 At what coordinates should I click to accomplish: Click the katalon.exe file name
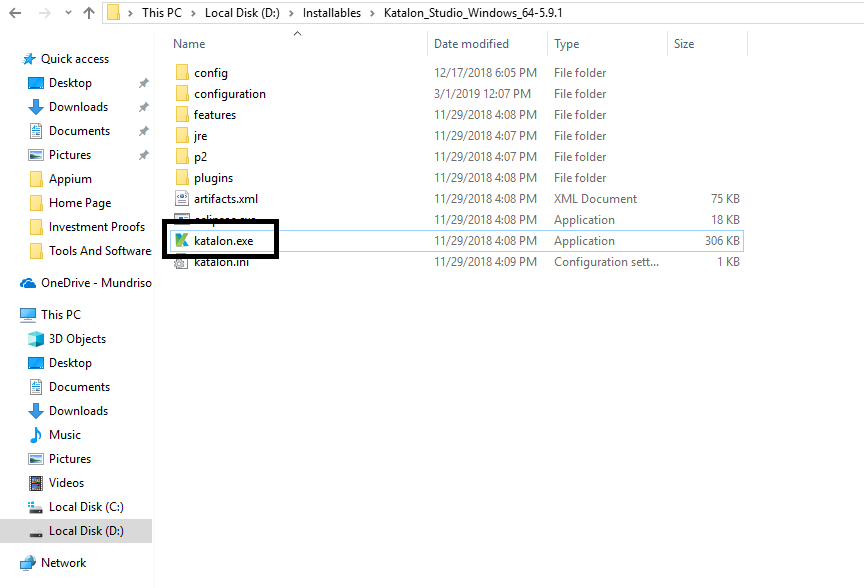(224, 241)
